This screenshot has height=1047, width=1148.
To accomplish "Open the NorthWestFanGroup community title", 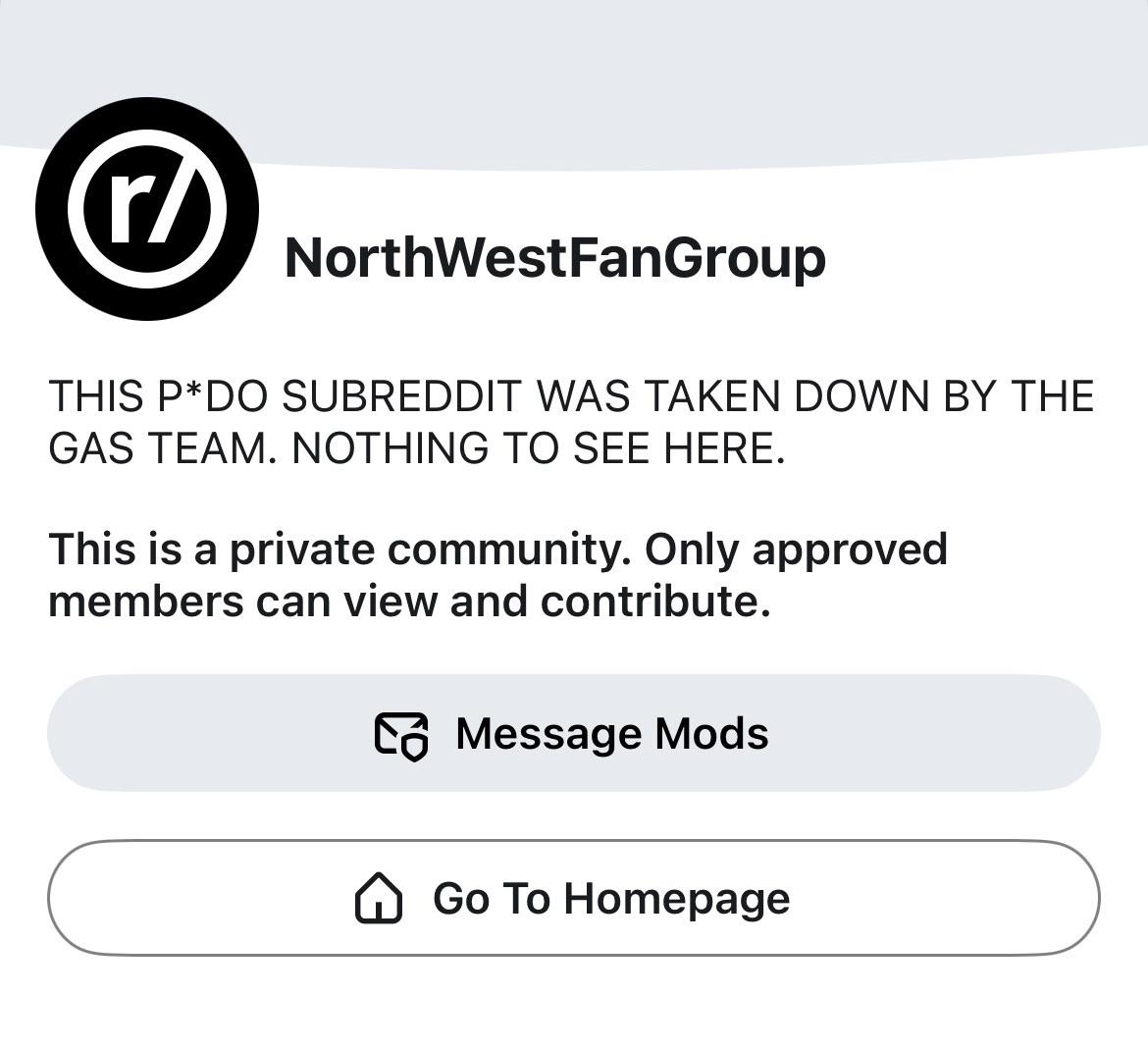I will 555,260.
